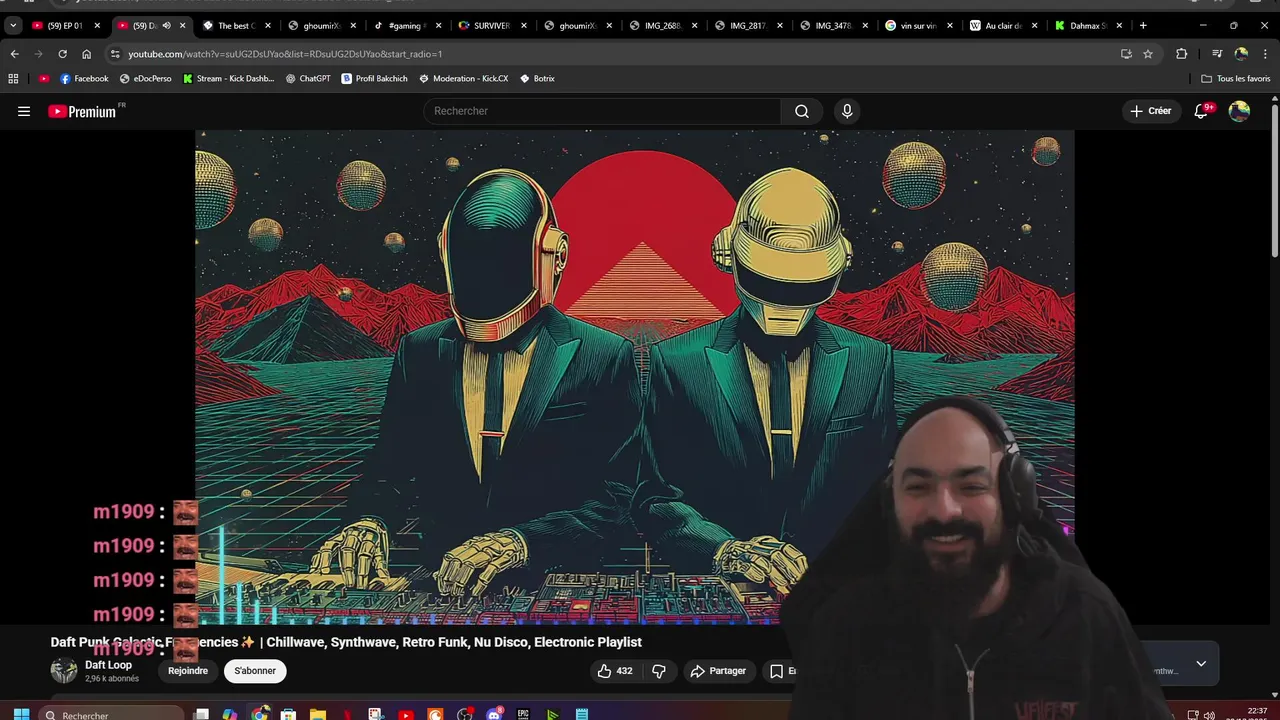Open Task View on taskbar

201,714
